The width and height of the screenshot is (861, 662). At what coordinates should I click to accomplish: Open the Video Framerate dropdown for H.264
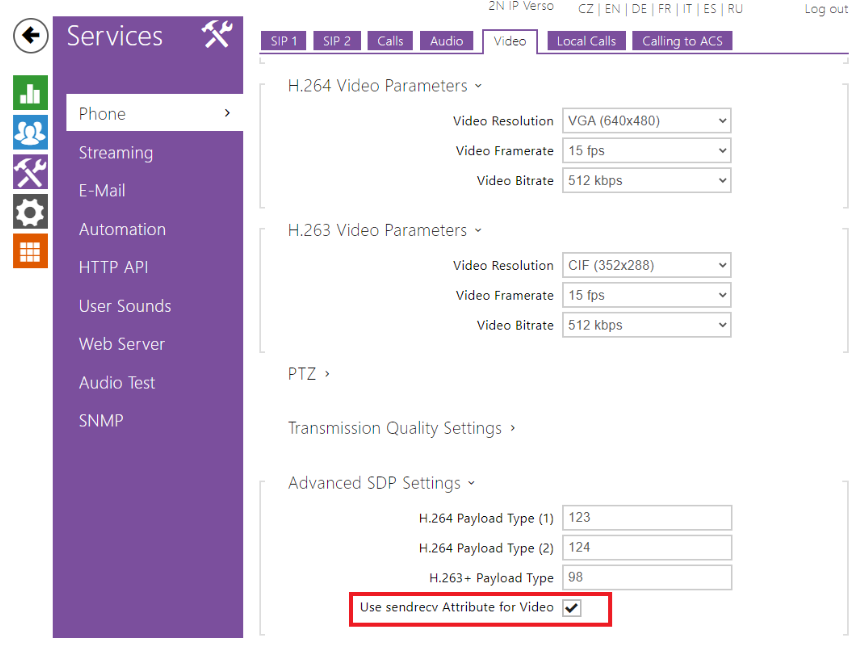tap(645, 150)
